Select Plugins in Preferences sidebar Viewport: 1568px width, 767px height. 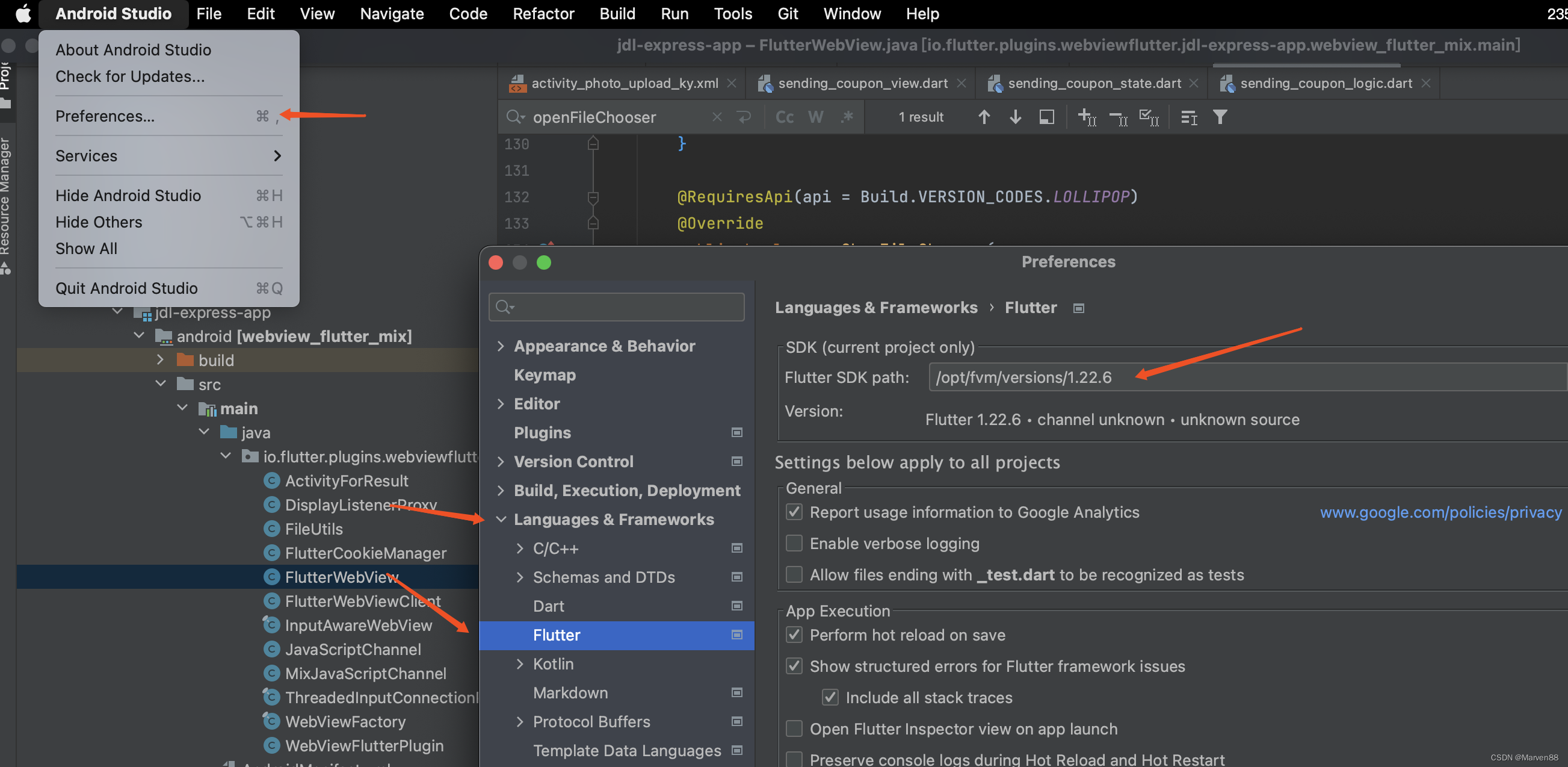click(542, 432)
